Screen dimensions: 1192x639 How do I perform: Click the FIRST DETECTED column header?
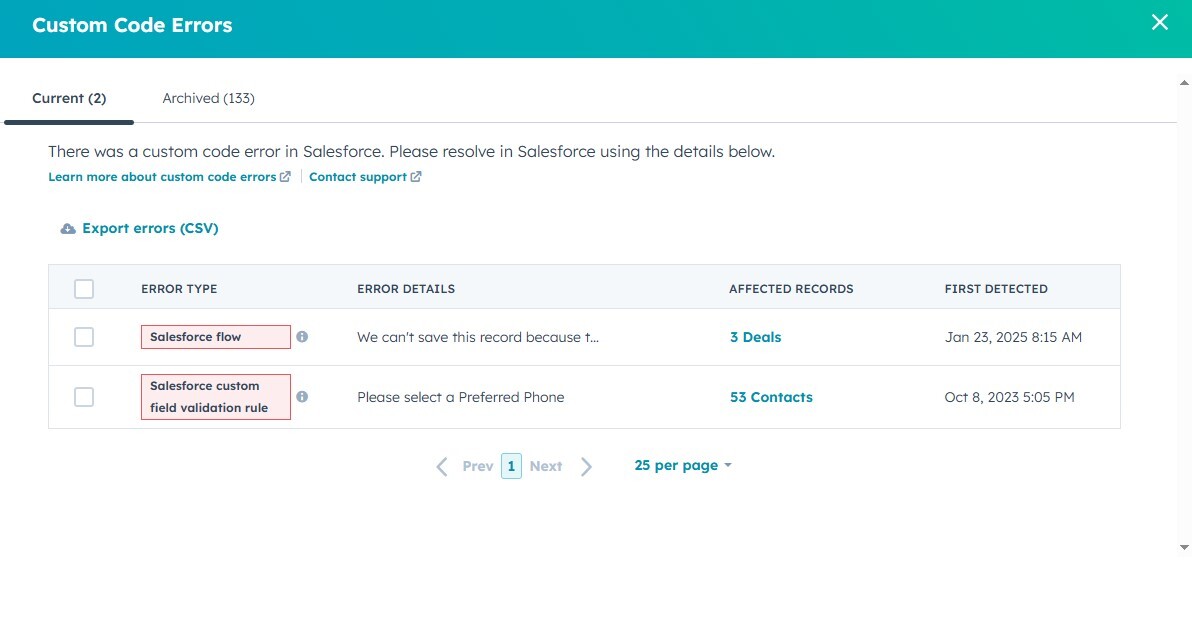click(x=996, y=289)
